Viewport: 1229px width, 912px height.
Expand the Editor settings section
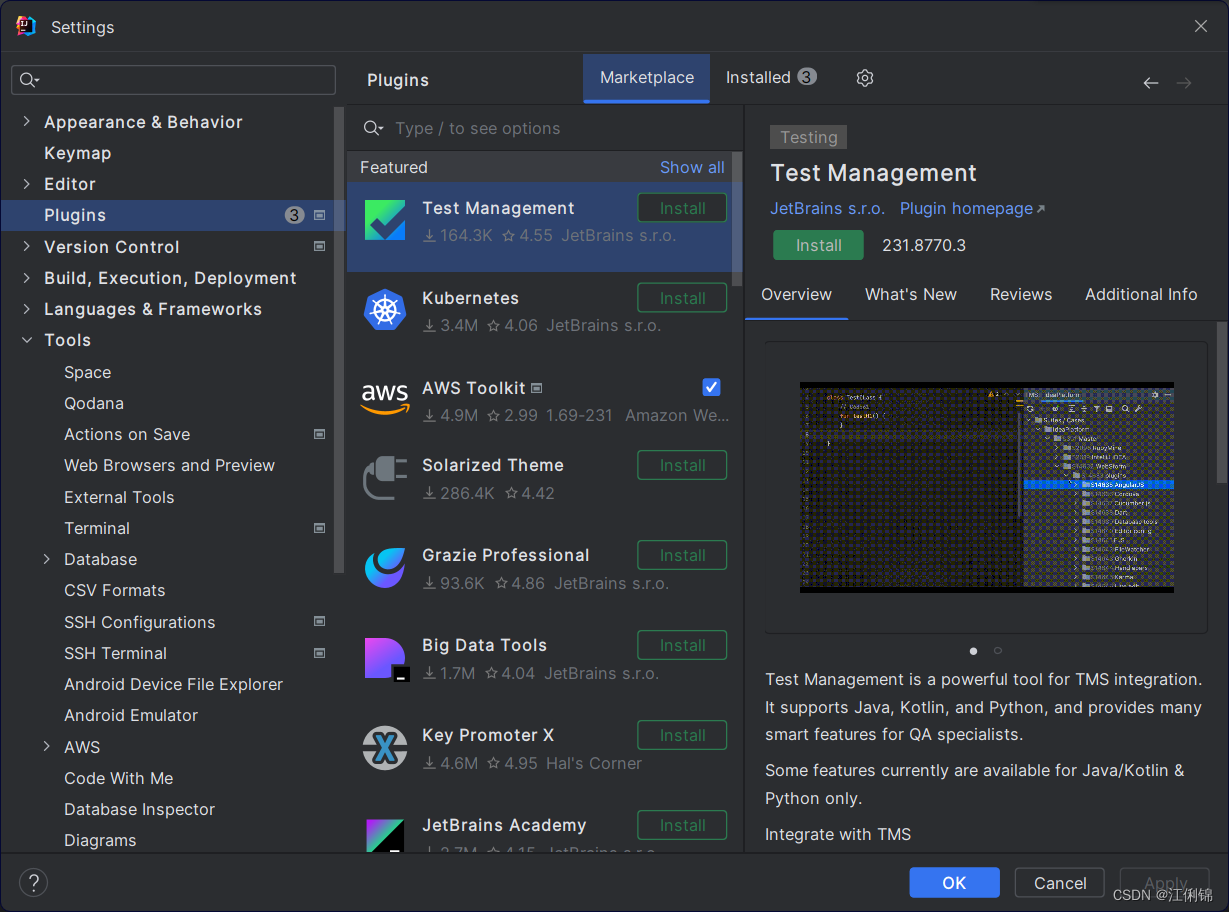(26, 184)
